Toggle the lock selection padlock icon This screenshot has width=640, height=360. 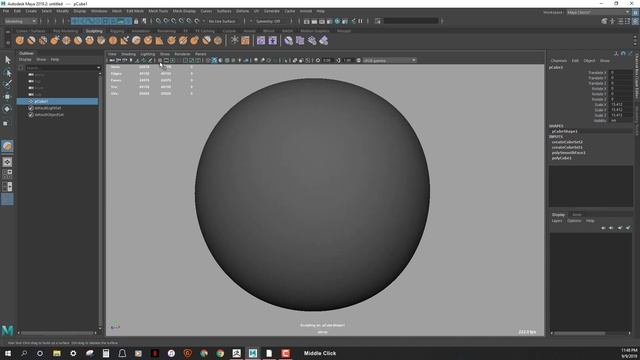(x=136, y=21)
